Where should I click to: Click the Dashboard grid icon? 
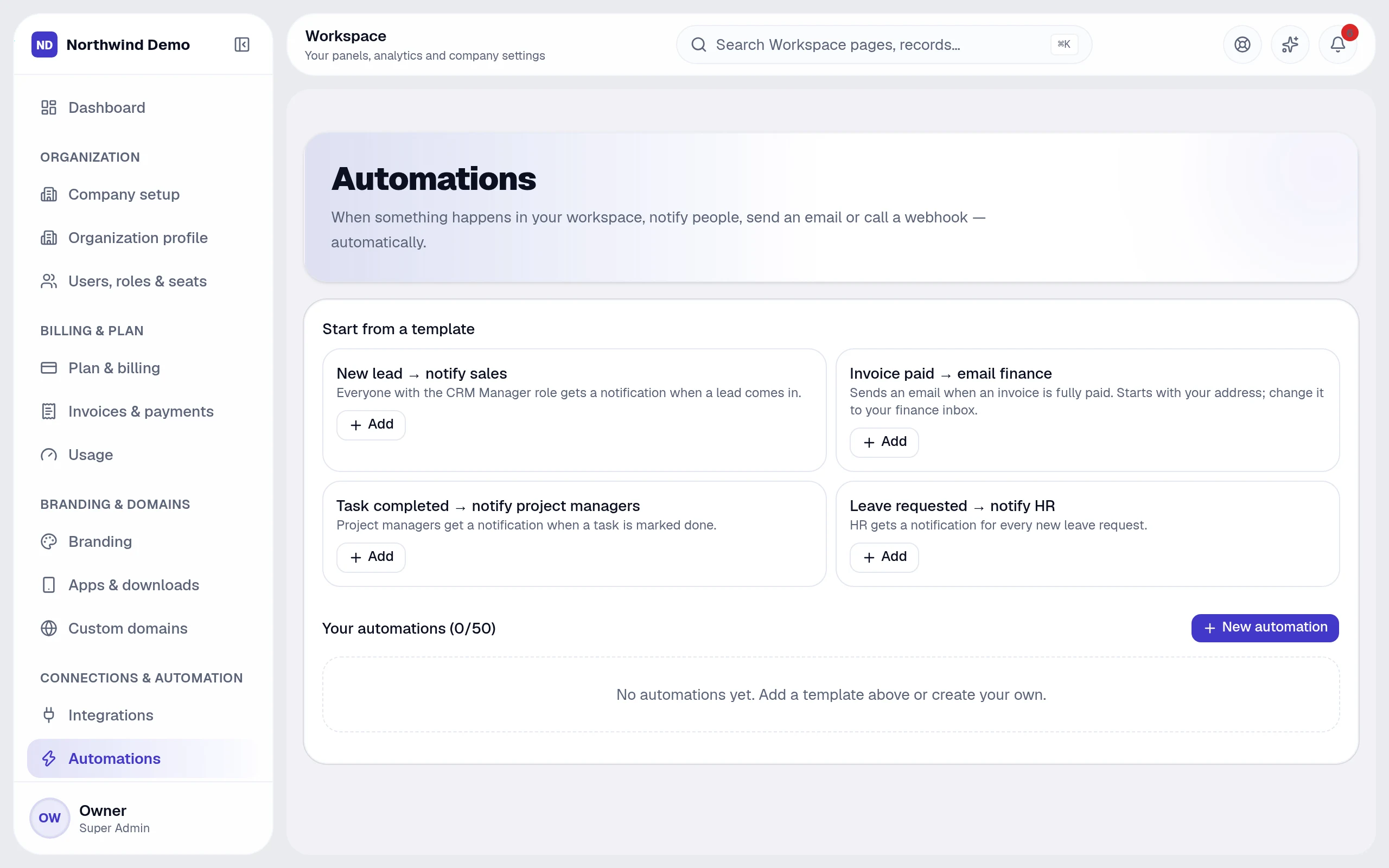point(49,107)
